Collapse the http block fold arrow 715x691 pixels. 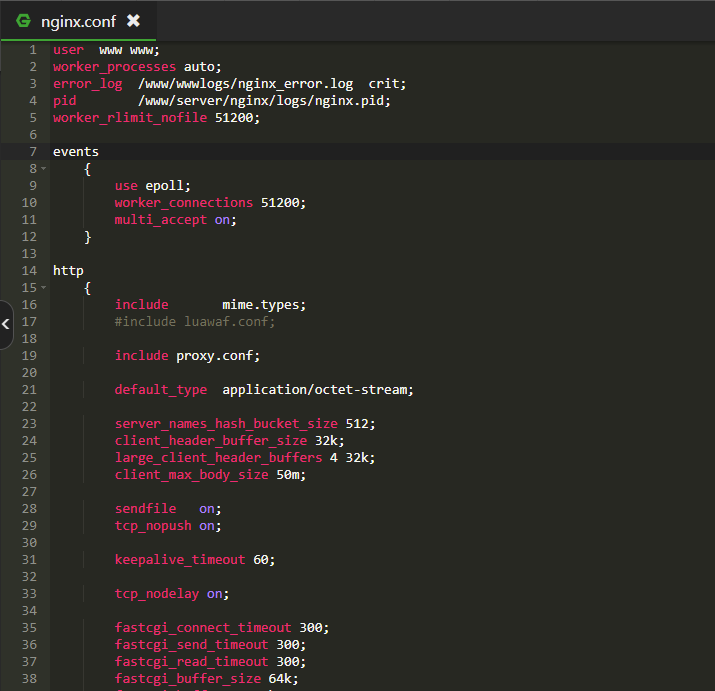(x=43, y=288)
